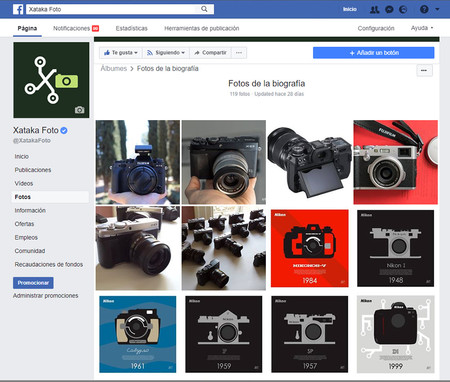Click the verified badge next to Xataka Foto

pyautogui.click(x=64, y=130)
